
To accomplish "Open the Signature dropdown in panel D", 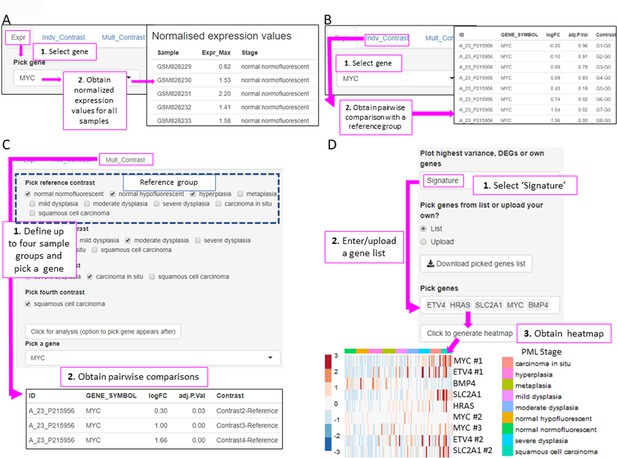I will (490, 181).
